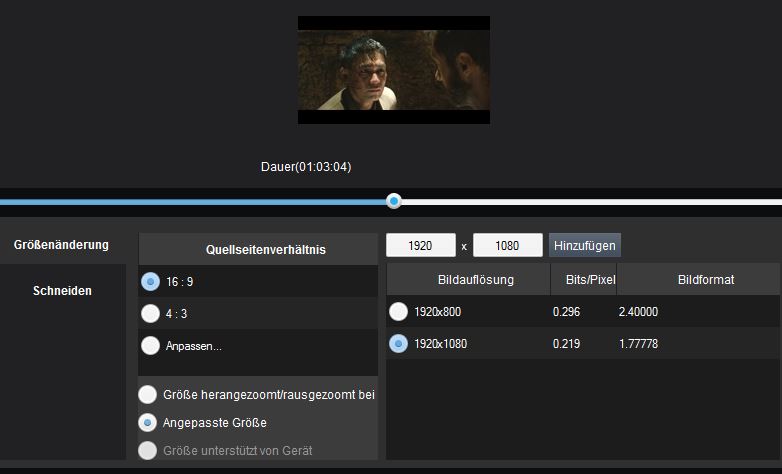The width and height of the screenshot is (782, 474).
Task: Open the Größenänderung tab
Action: coord(63,245)
